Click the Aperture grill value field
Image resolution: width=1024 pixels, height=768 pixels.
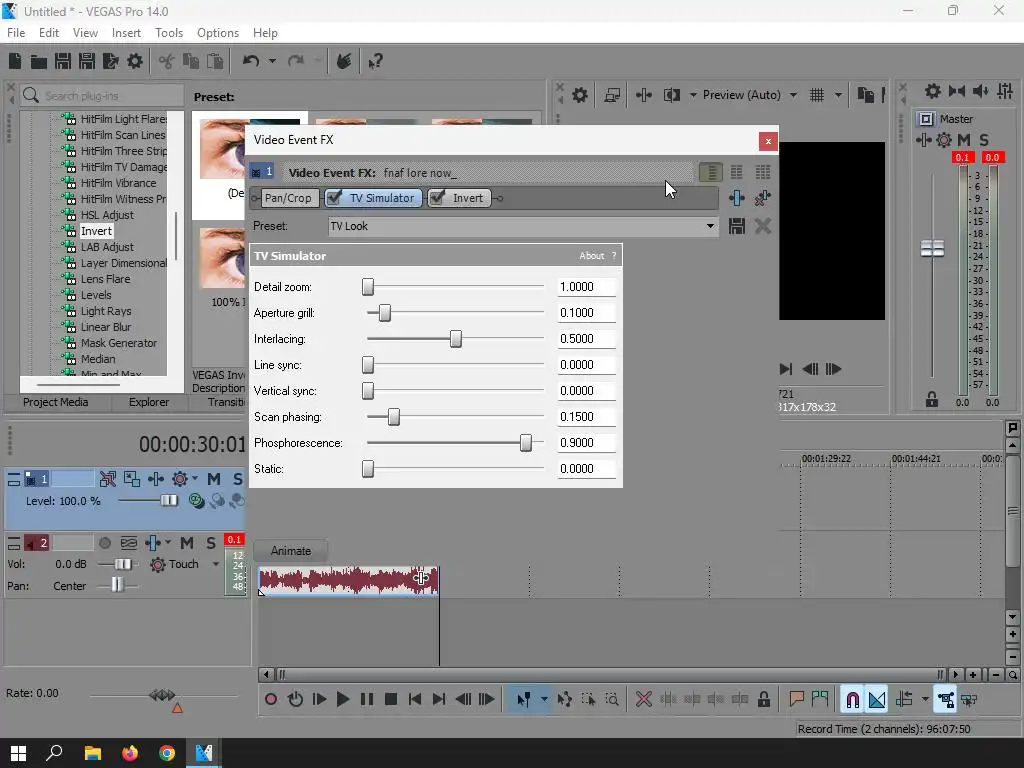[586, 313]
